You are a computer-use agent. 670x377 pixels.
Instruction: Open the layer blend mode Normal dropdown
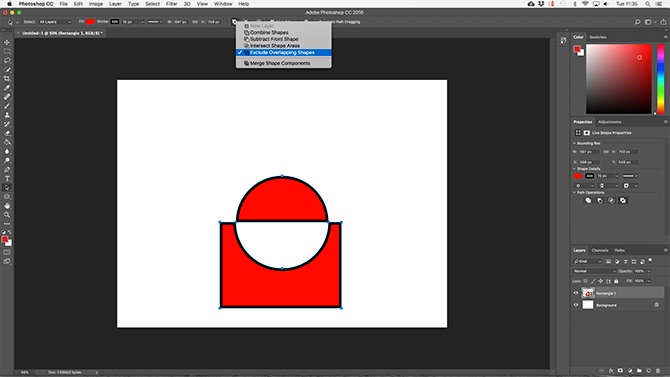tap(594, 271)
